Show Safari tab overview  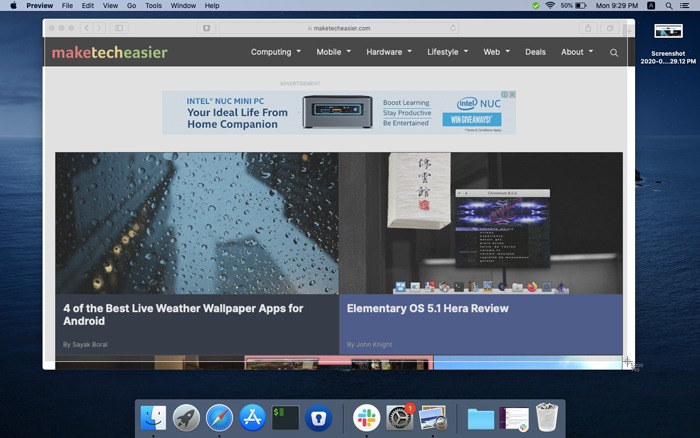tap(610, 28)
